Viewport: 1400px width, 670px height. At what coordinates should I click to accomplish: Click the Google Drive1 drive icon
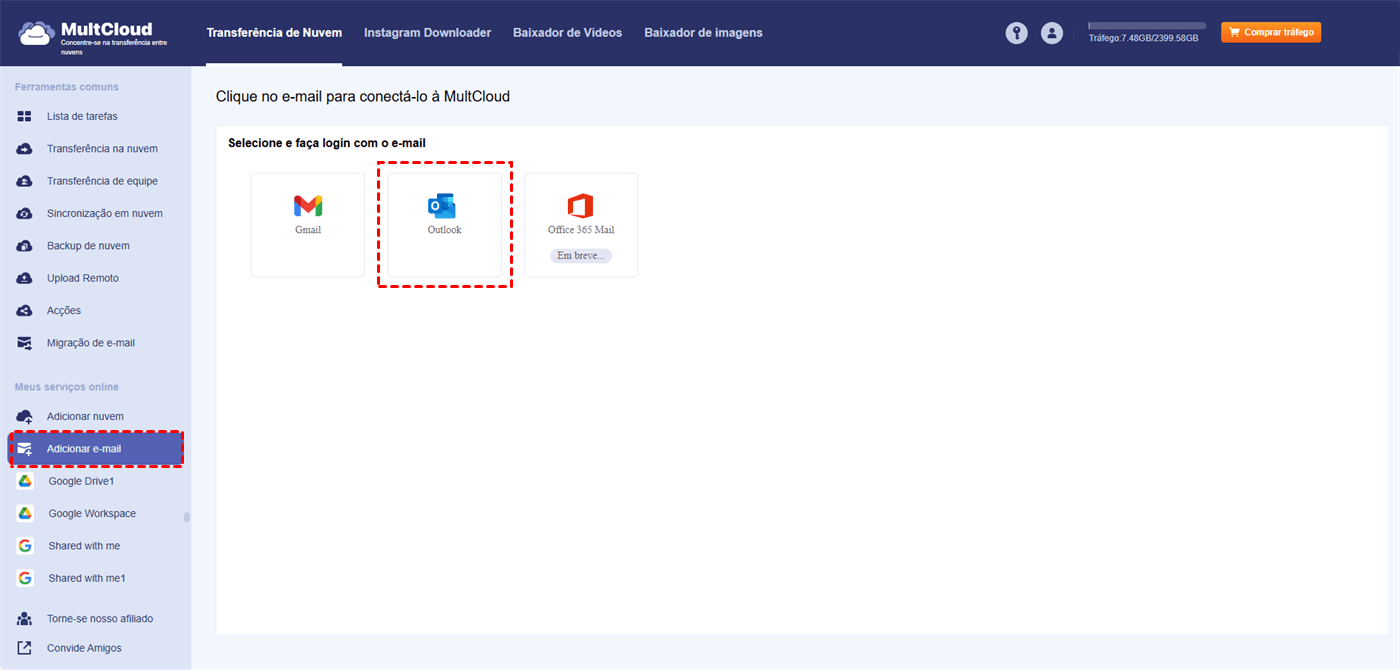[x=25, y=481]
